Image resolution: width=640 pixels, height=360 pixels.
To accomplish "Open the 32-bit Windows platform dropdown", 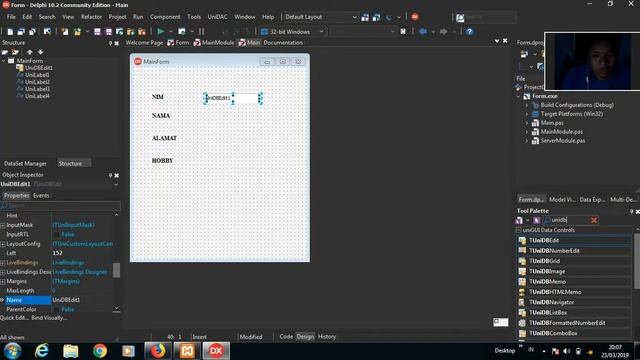I will (x=321, y=31).
